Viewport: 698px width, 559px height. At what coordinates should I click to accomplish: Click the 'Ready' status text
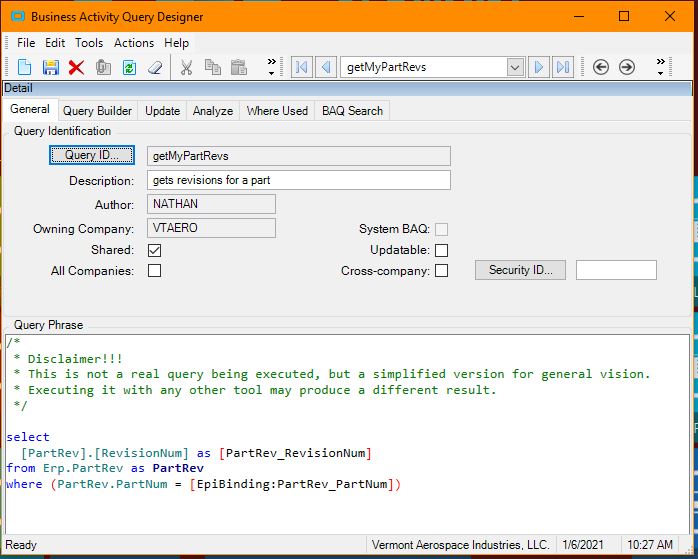point(21,545)
